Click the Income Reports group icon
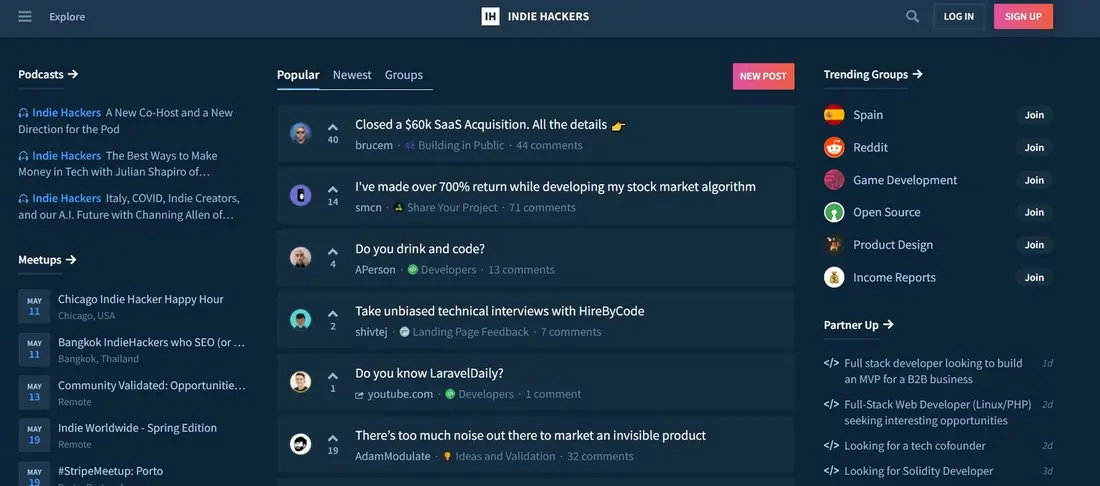This screenshot has width=1100, height=486. pos(834,277)
